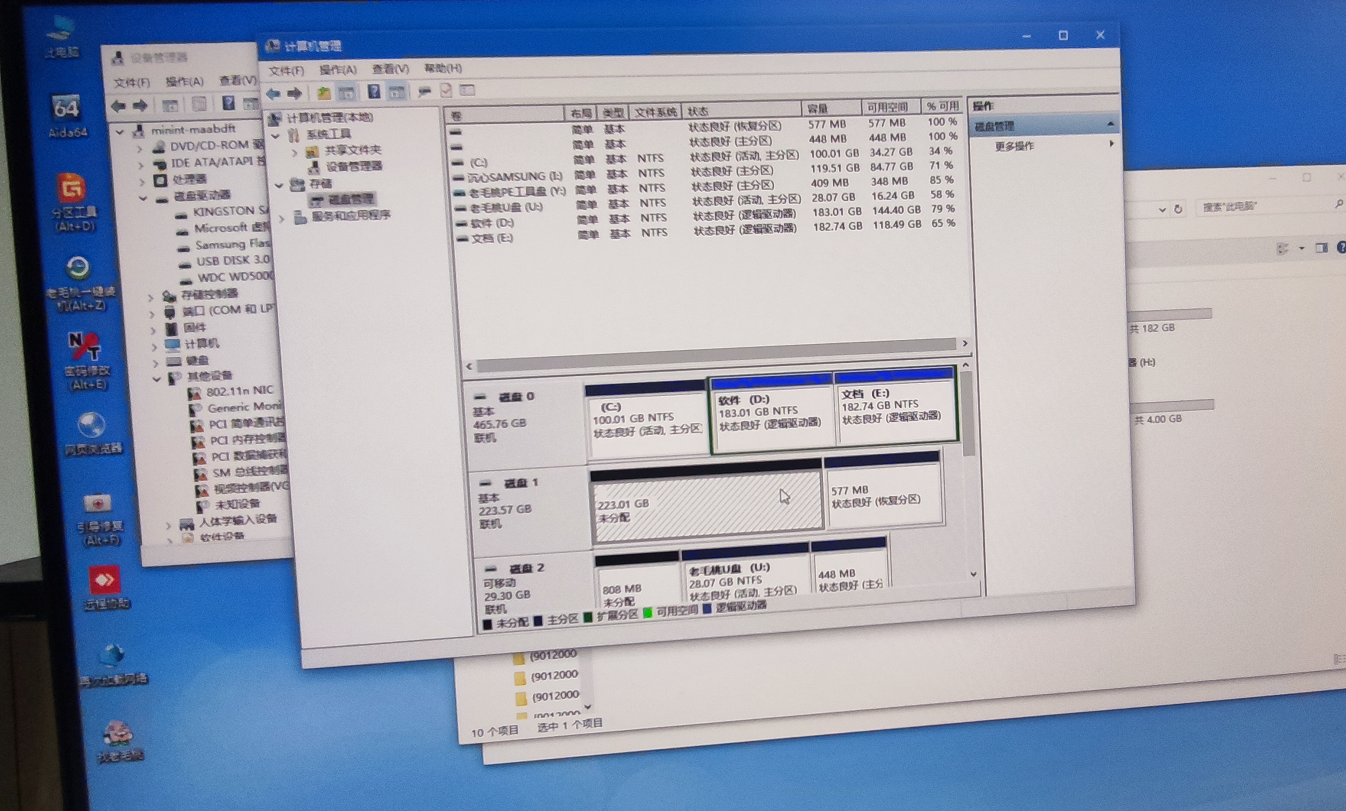Click 磁盘 0 disk label panel
The height and width of the screenshot is (811, 1346).
(526, 424)
